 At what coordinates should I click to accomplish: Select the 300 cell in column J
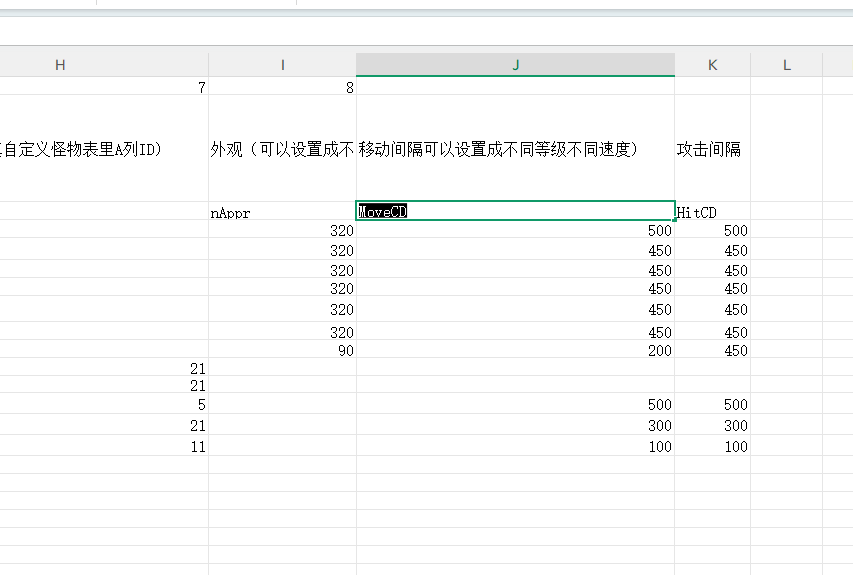coord(515,426)
